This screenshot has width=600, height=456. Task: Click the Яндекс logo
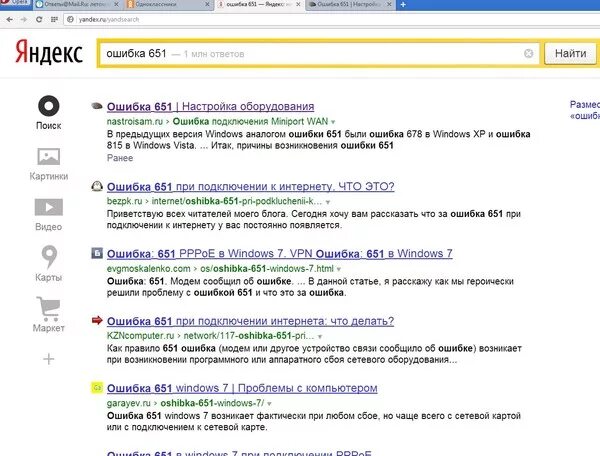(49, 53)
